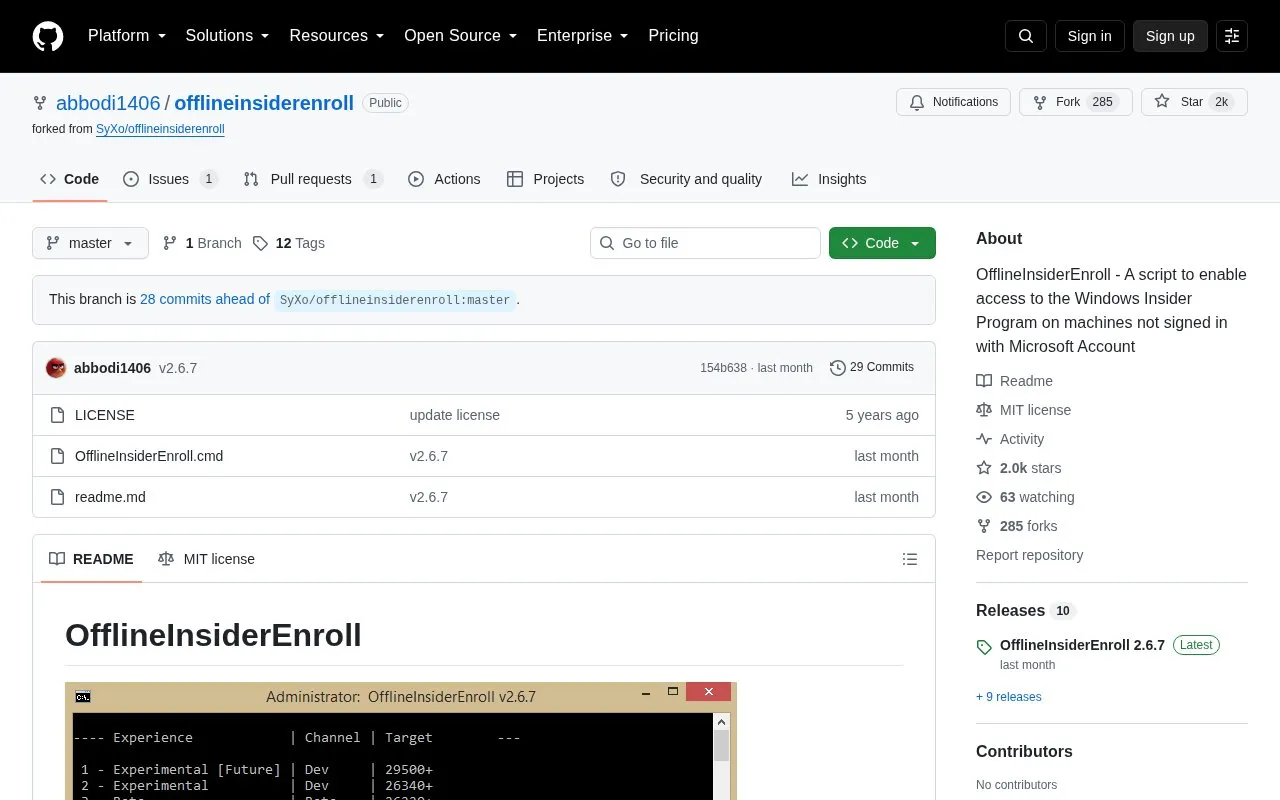Expand the Platform menu
Viewport: 1280px width, 800px height.
click(x=127, y=36)
